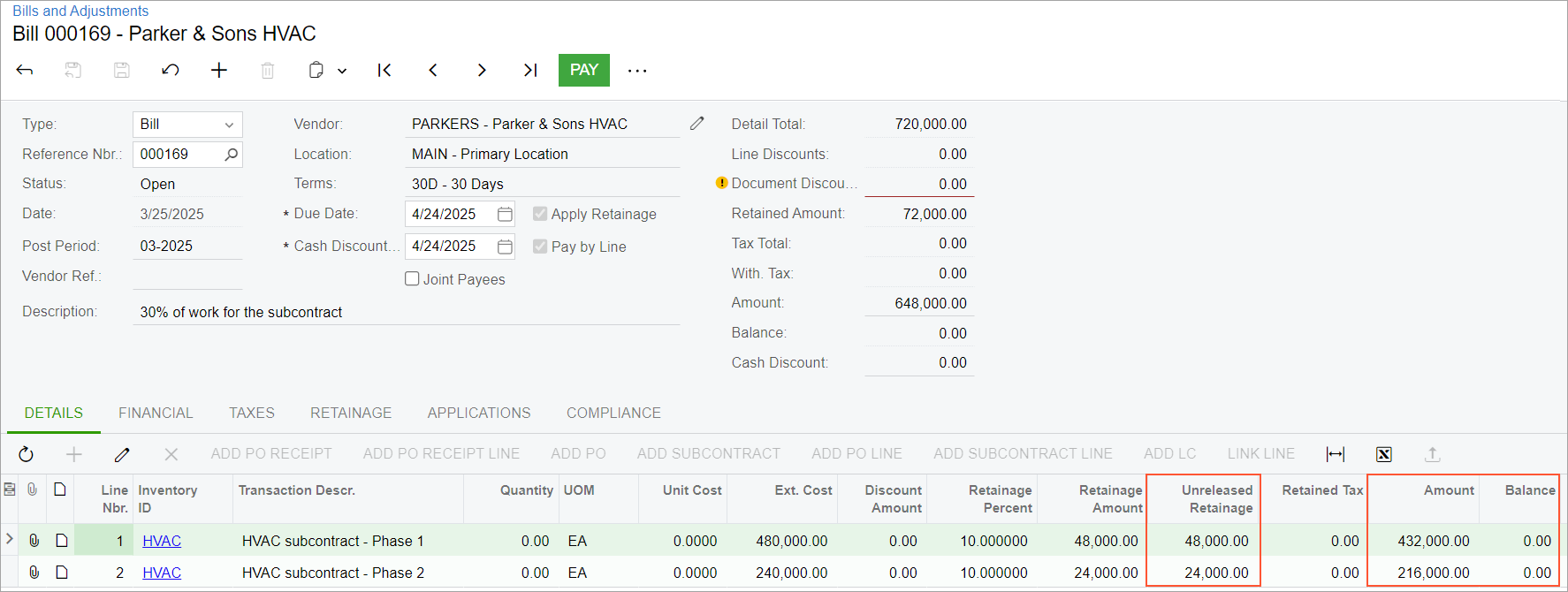Open the Type dropdown

[229, 125]
